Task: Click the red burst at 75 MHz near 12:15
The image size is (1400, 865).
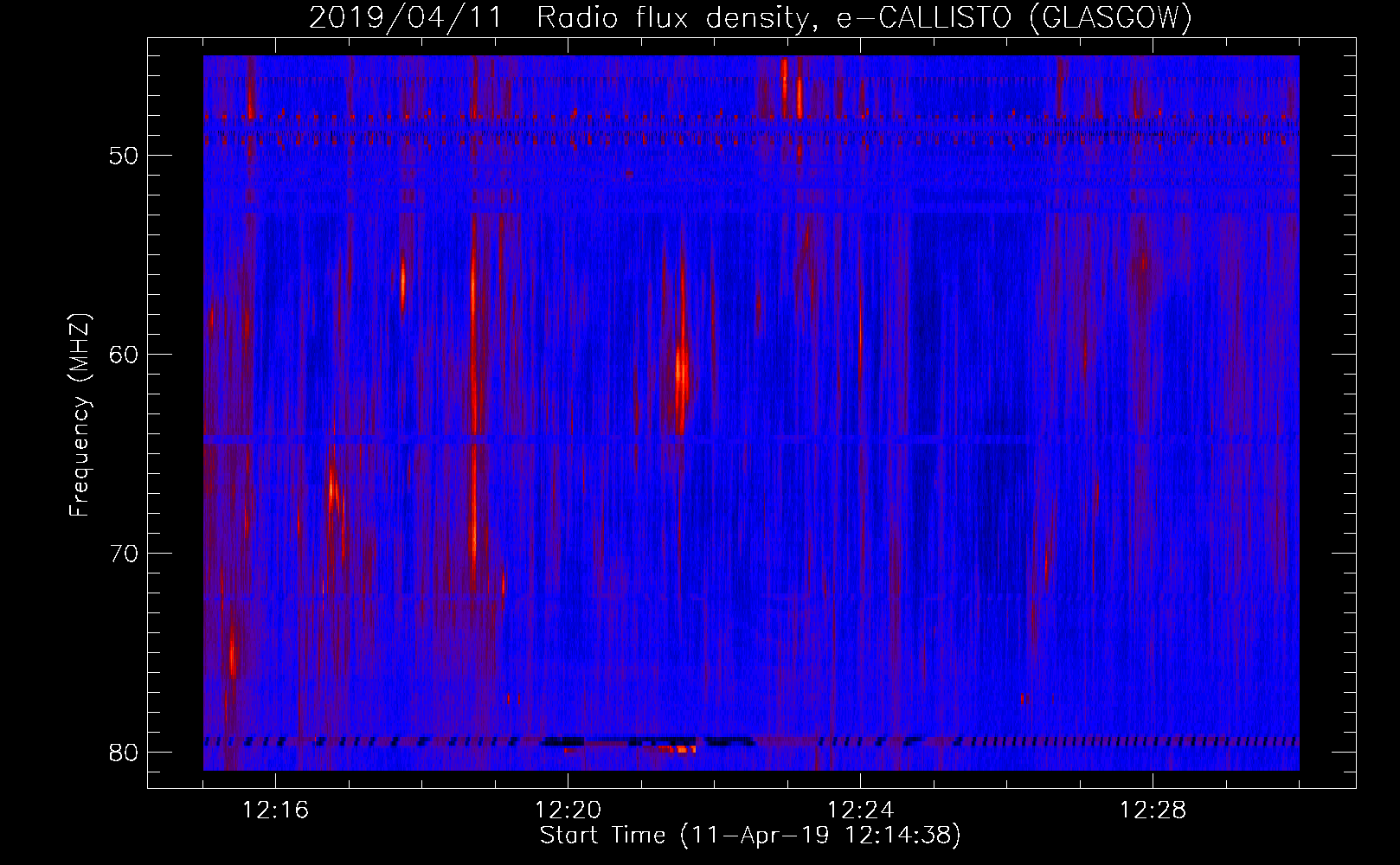Action: click(232, 653)
